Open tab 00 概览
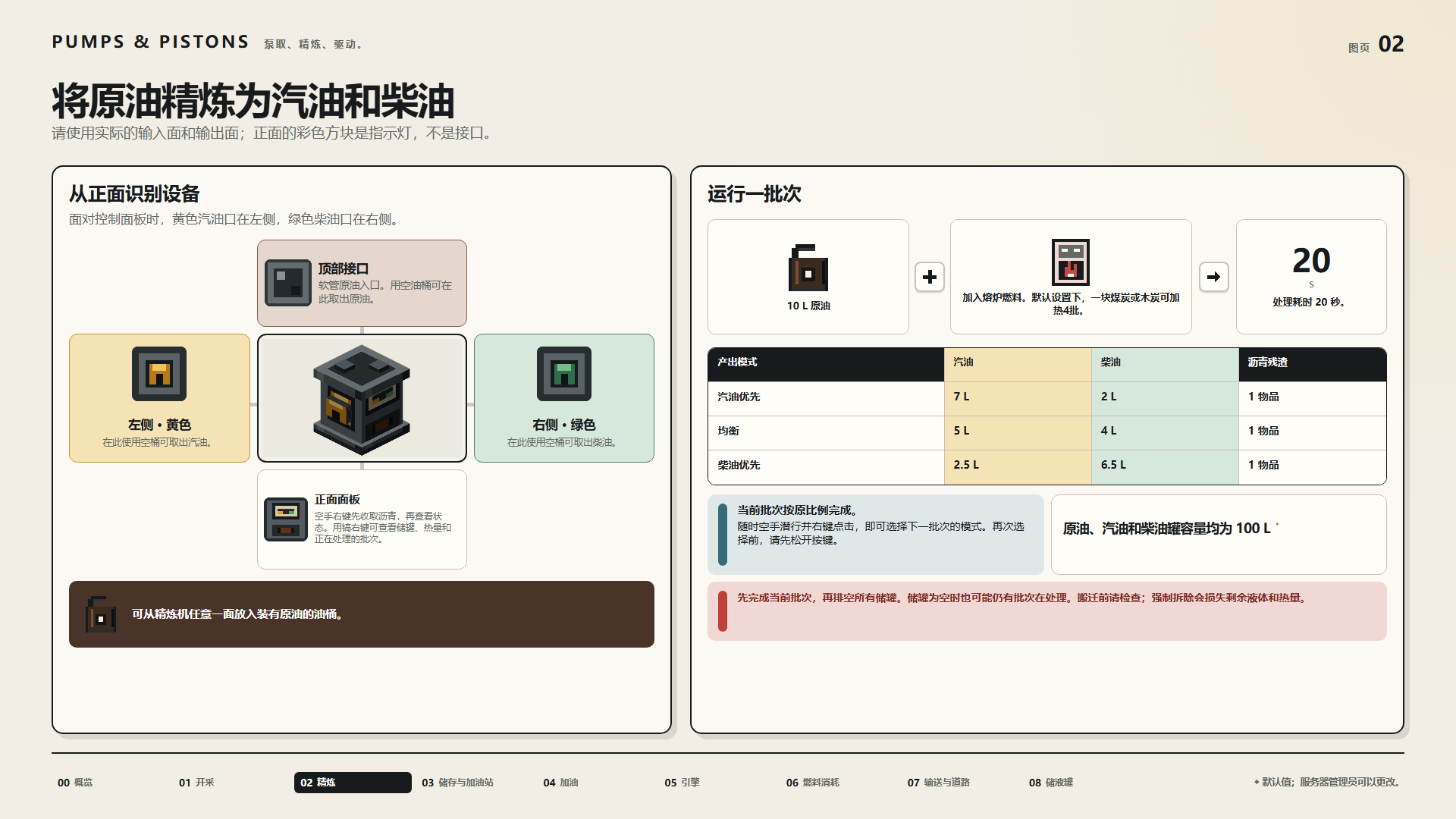This screenshot has height=819, width=1456. coord(75,783)
